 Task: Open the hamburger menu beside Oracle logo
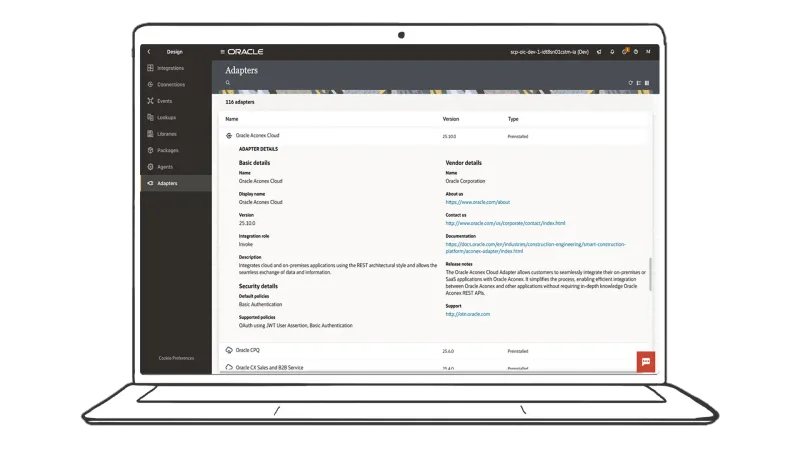tap(222, 52)
